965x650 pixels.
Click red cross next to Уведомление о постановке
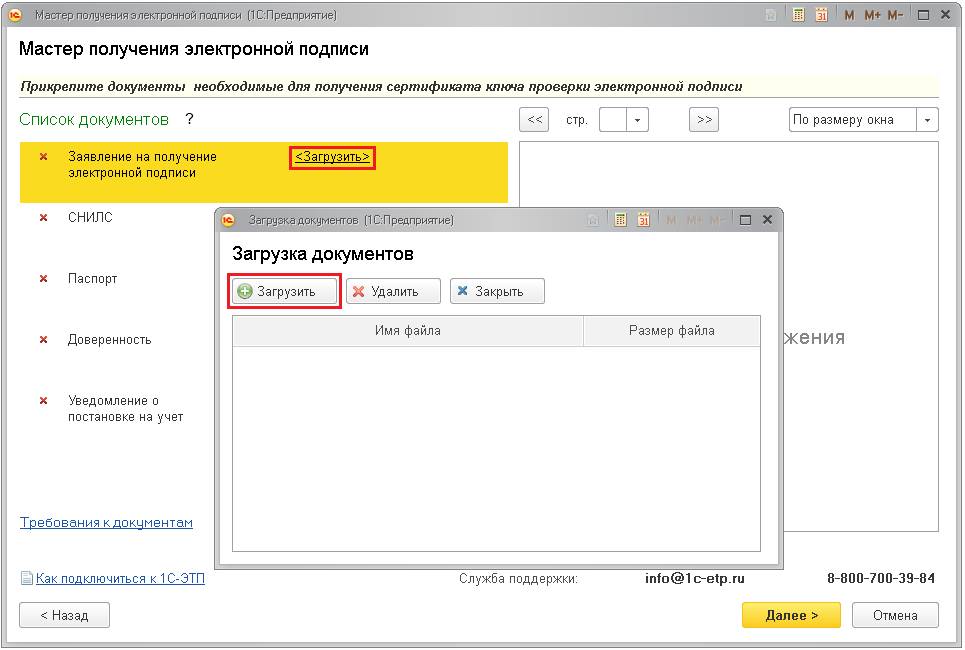point(44,400)
